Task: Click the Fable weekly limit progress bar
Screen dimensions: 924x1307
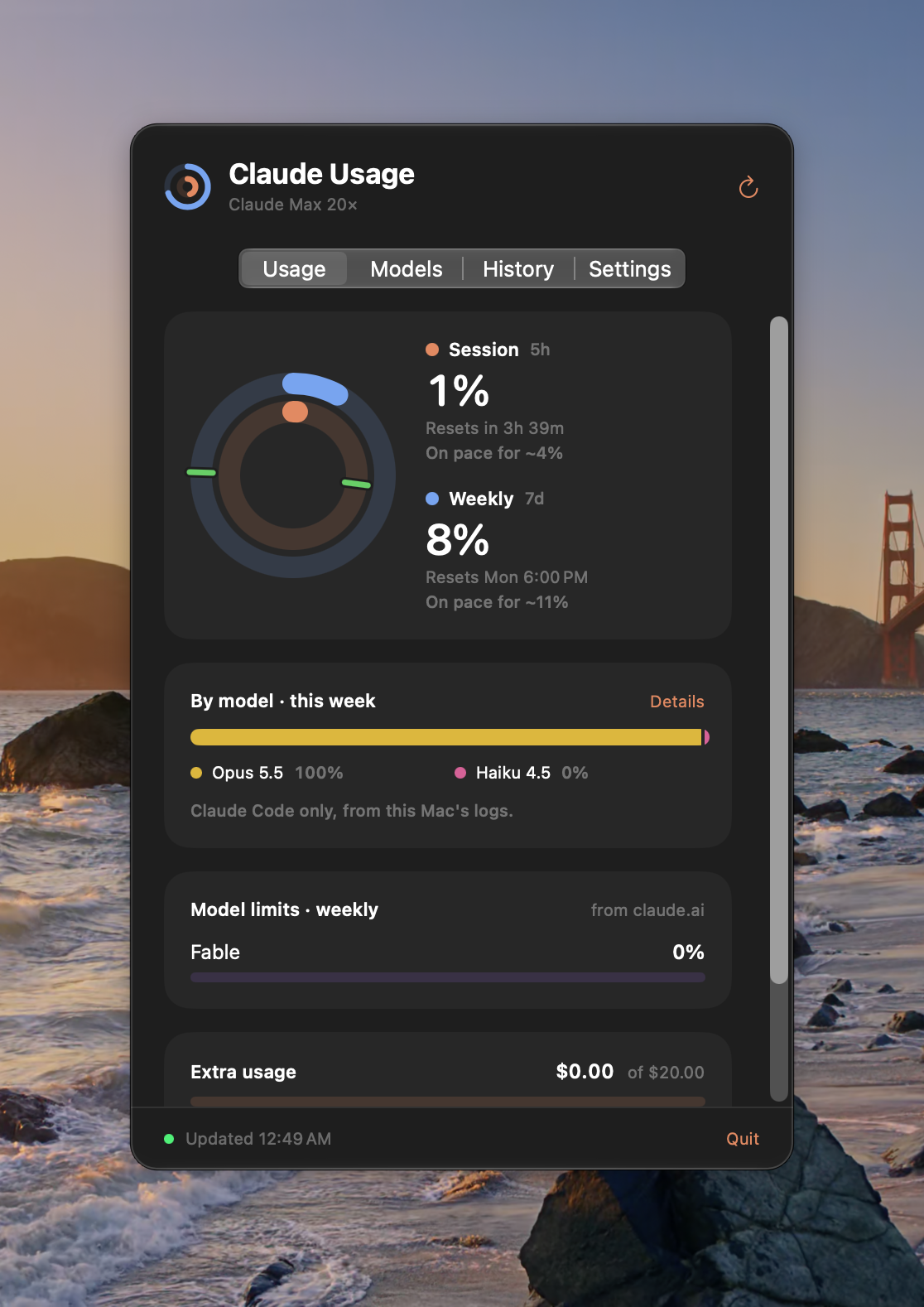Action: [x=448, y=977]
